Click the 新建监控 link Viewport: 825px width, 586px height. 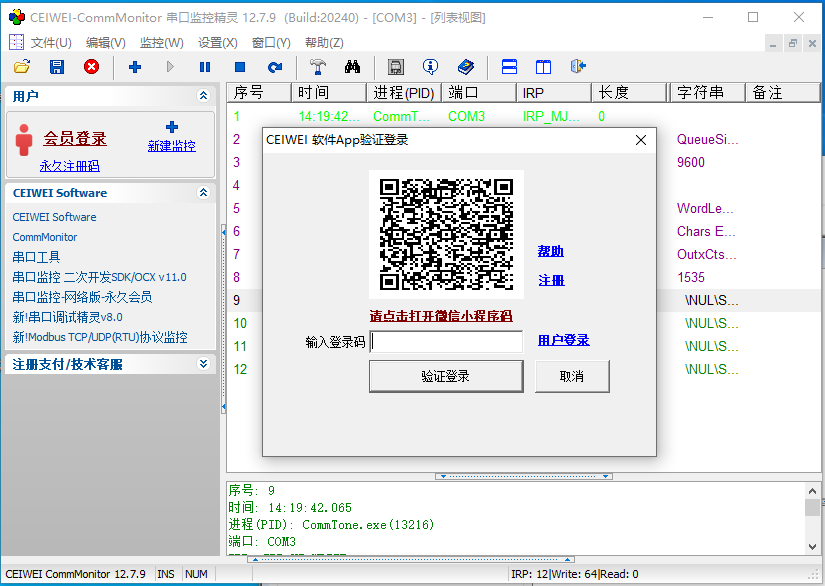point(172,146)
